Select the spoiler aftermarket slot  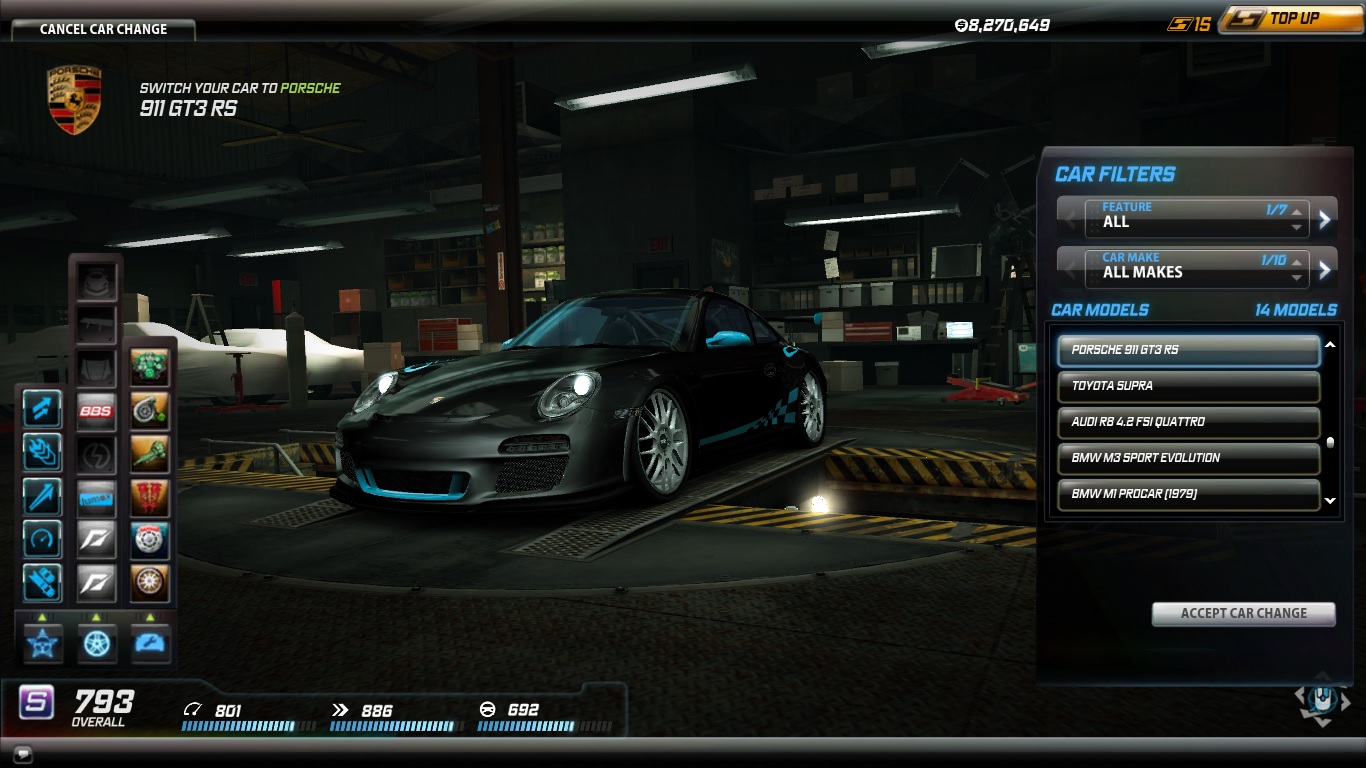click(x=97, y=324)
